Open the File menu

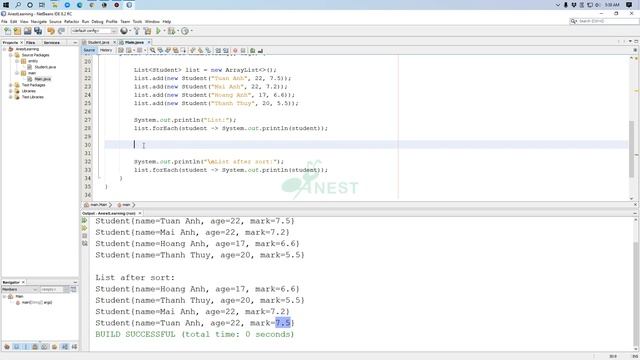point(4,22)
